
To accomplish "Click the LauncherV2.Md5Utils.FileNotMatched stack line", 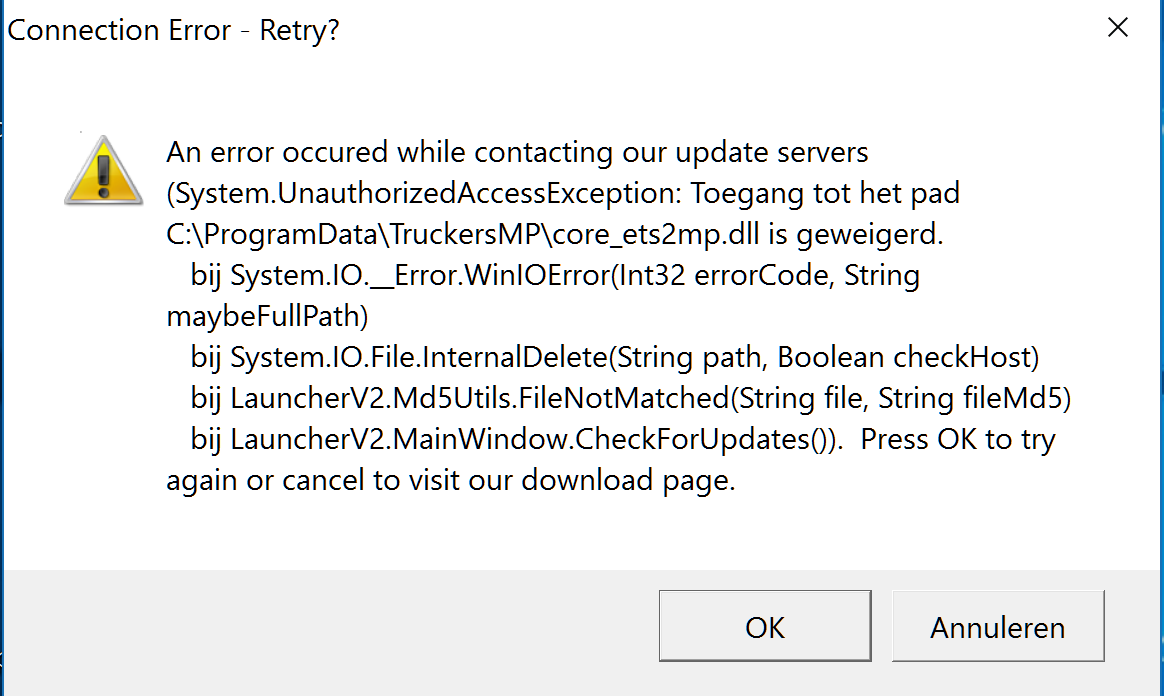I will (631, 398).
